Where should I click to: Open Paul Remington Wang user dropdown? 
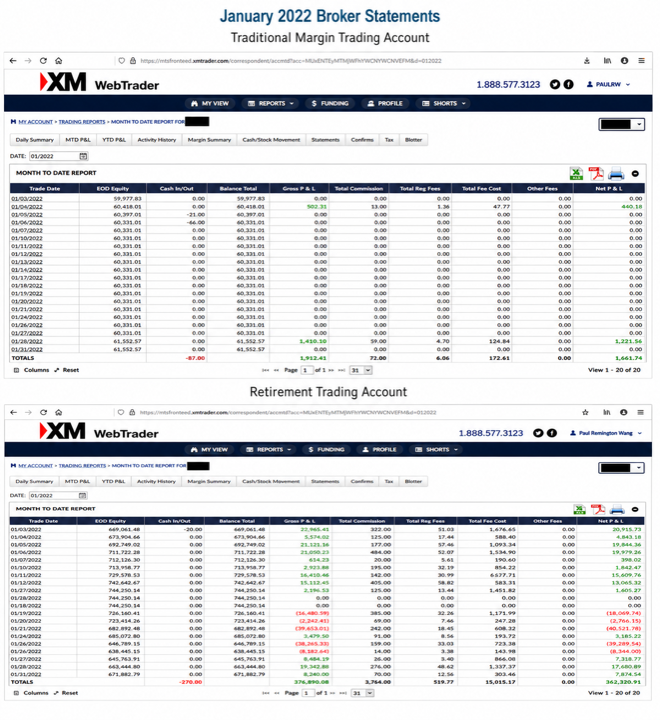[606, 433]
